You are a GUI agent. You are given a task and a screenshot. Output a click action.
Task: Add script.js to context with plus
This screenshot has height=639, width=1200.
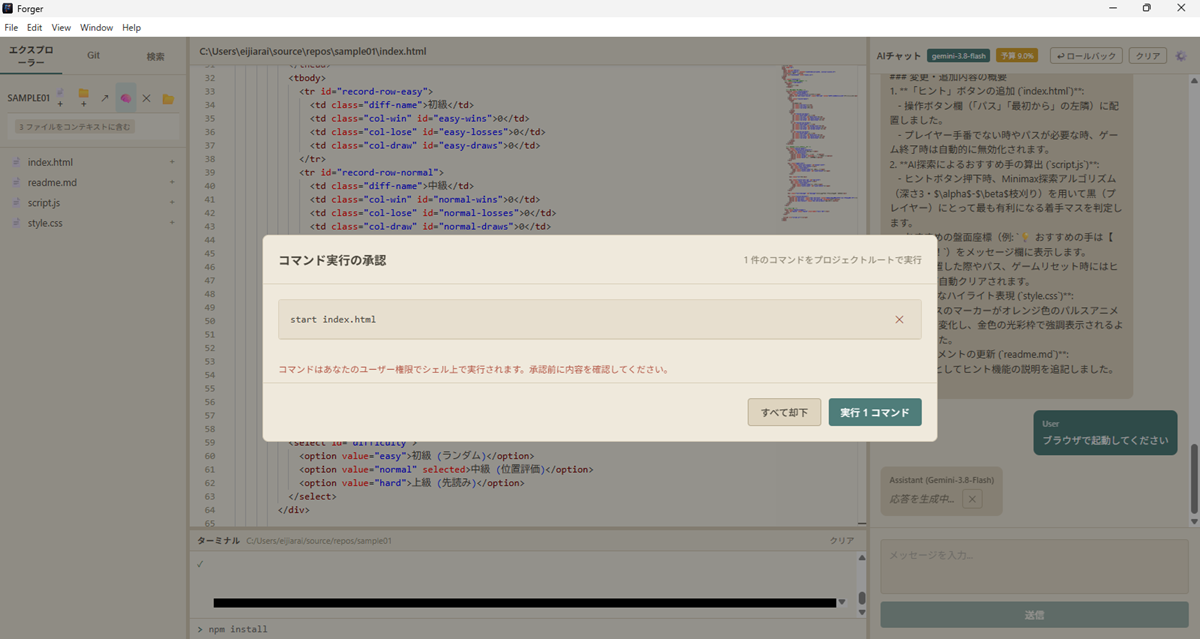tap(172, 203)
